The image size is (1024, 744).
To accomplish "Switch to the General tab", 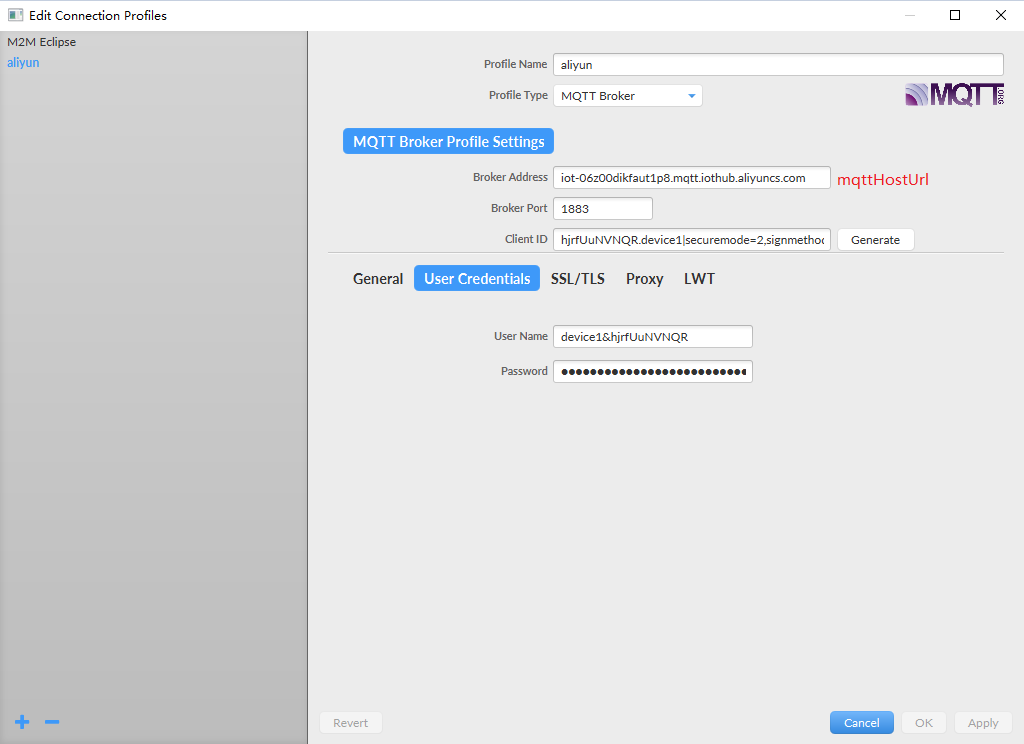I will tap(377, 279).
